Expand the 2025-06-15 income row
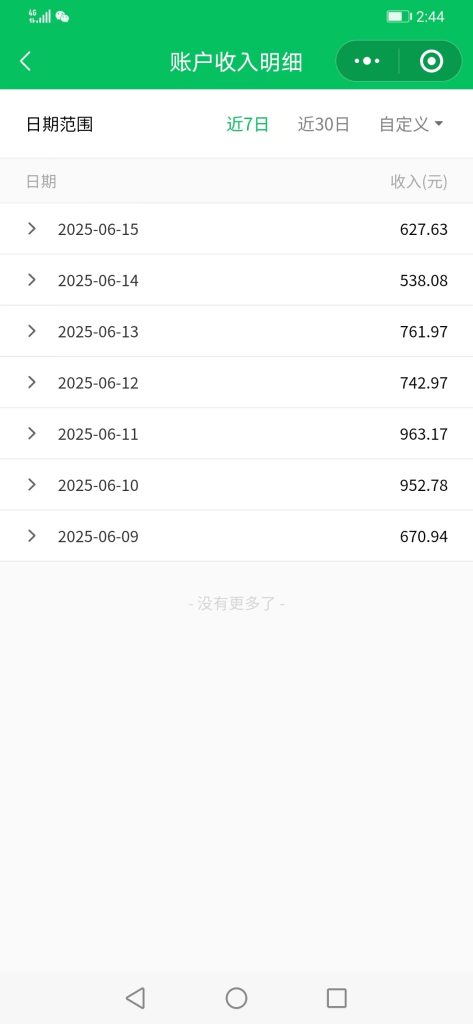This screenshot has width=473, height=1024. coord(236,229)
